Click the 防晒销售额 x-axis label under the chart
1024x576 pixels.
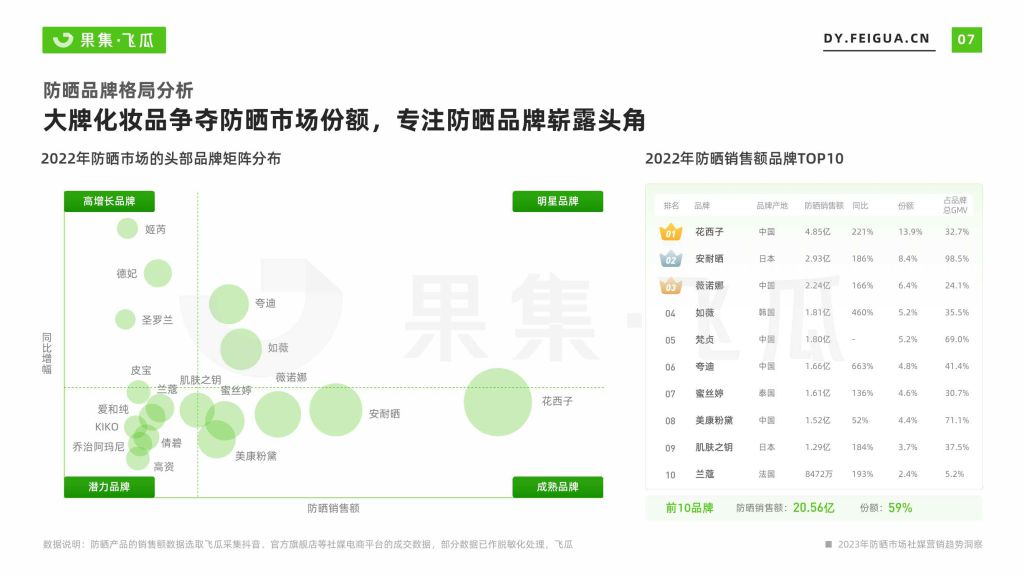click(x=334, y=508)
